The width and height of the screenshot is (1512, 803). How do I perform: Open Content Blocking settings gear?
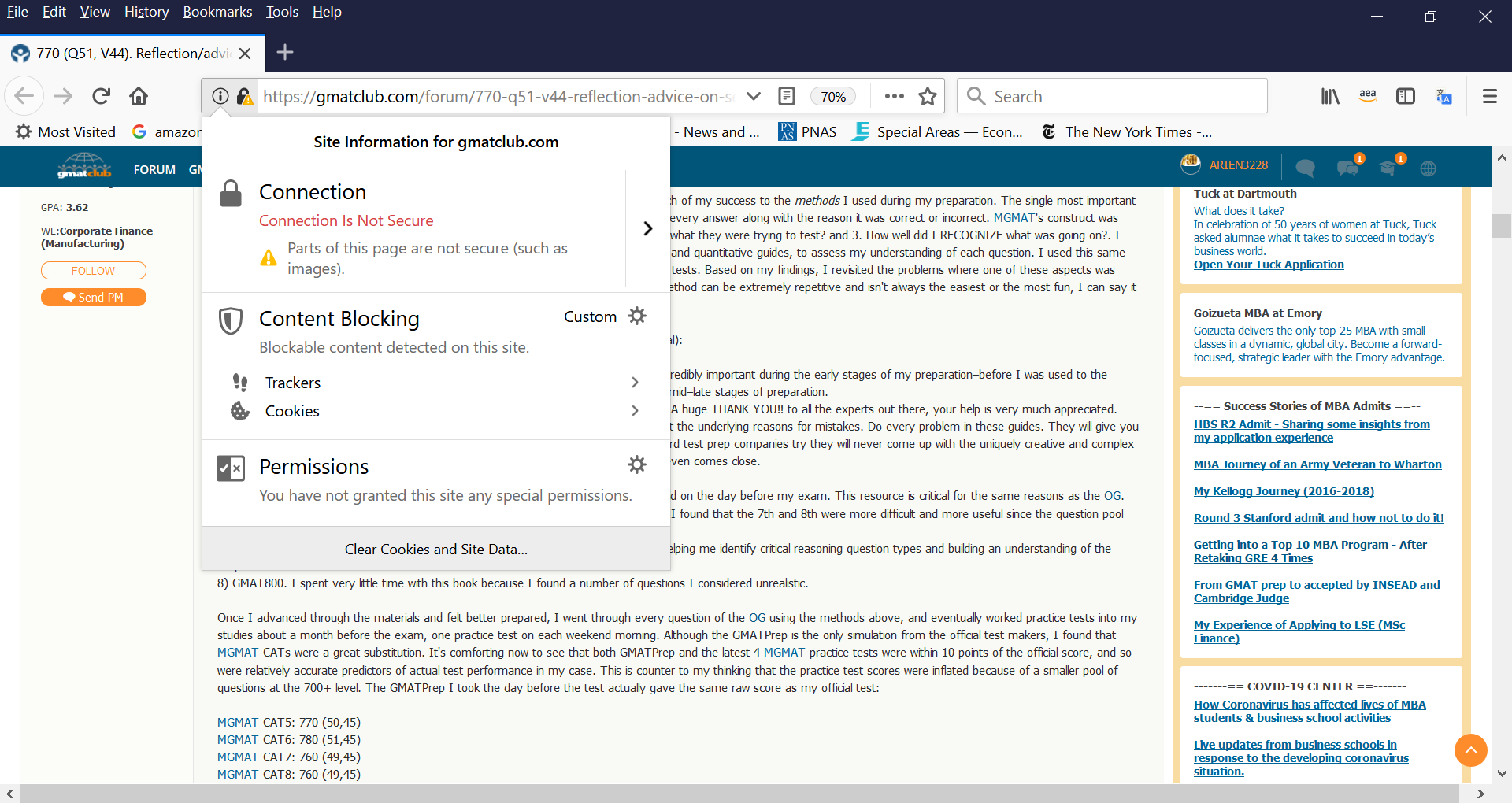(637, 316)
